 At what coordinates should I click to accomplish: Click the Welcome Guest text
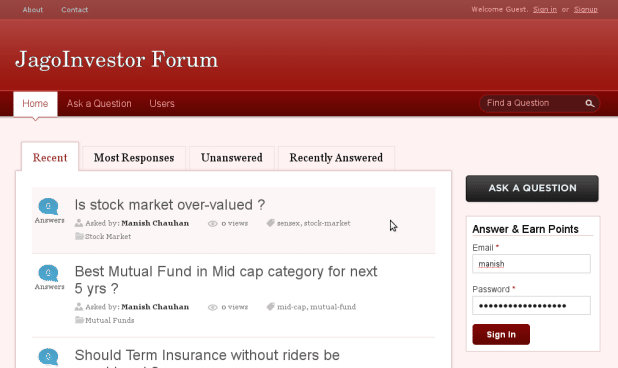[499, 9]
